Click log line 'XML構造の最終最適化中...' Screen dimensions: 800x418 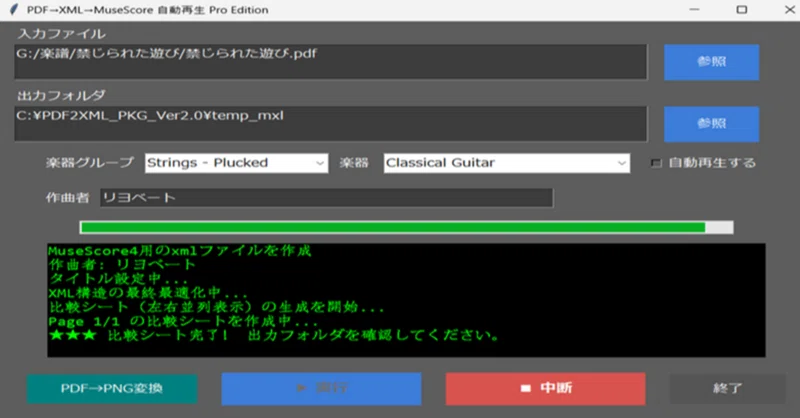(x=148, y=293)
